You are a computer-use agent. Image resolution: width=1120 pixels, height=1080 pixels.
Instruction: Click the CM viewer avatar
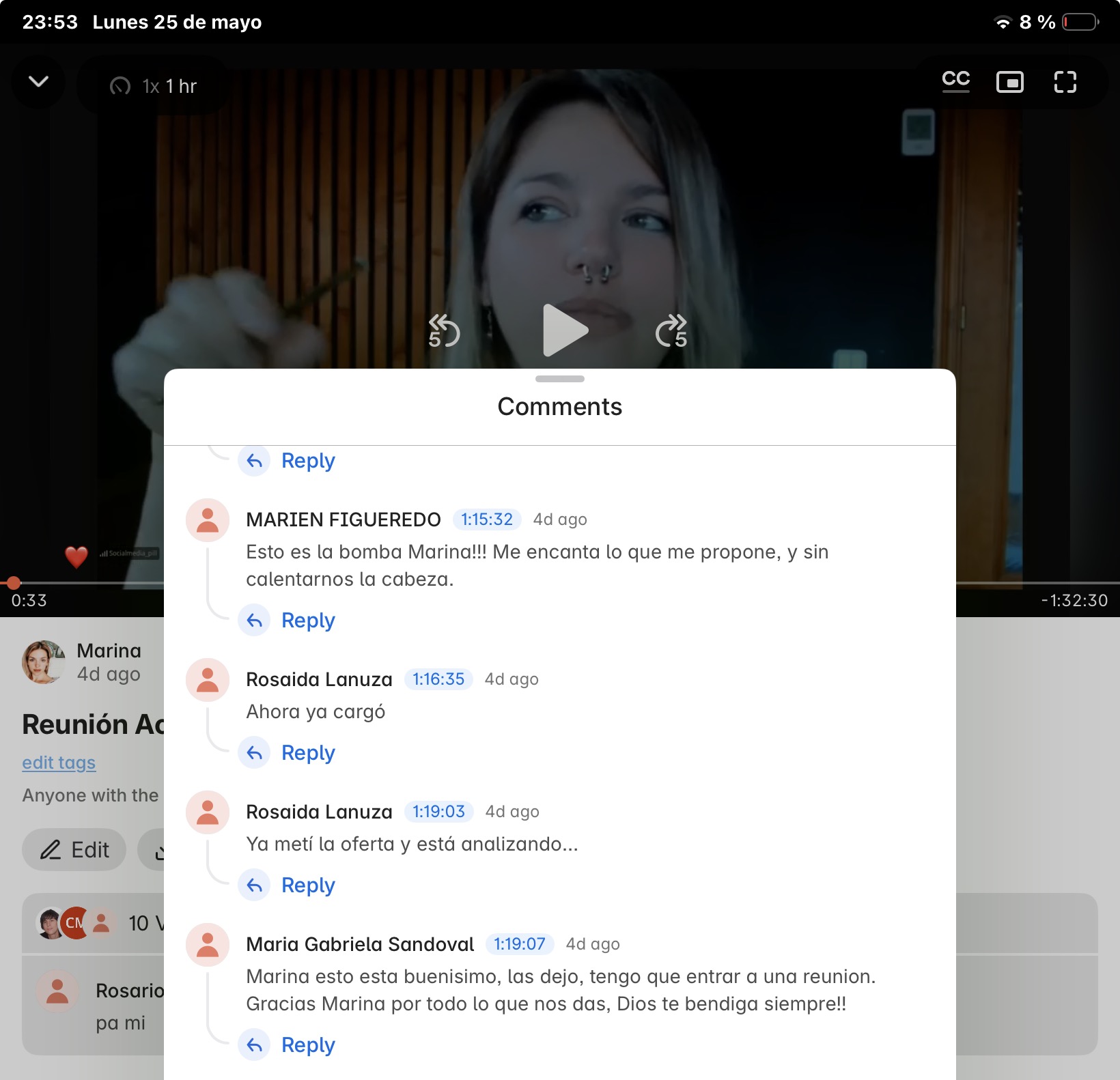[75, 923]
